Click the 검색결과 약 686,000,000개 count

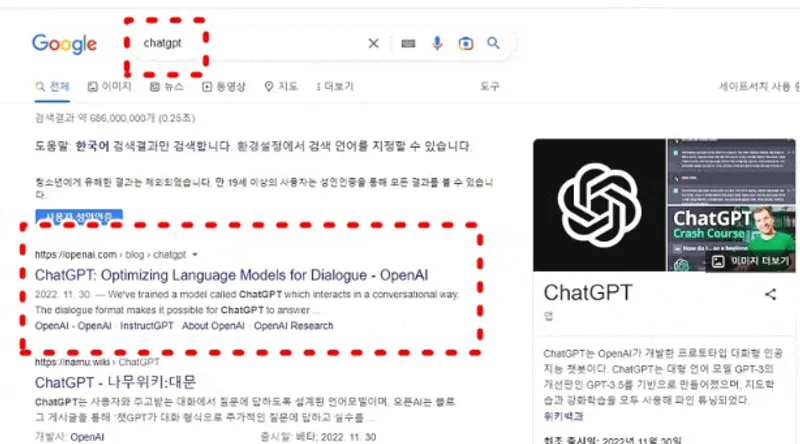pyautogui.click(x=115, y=118)
